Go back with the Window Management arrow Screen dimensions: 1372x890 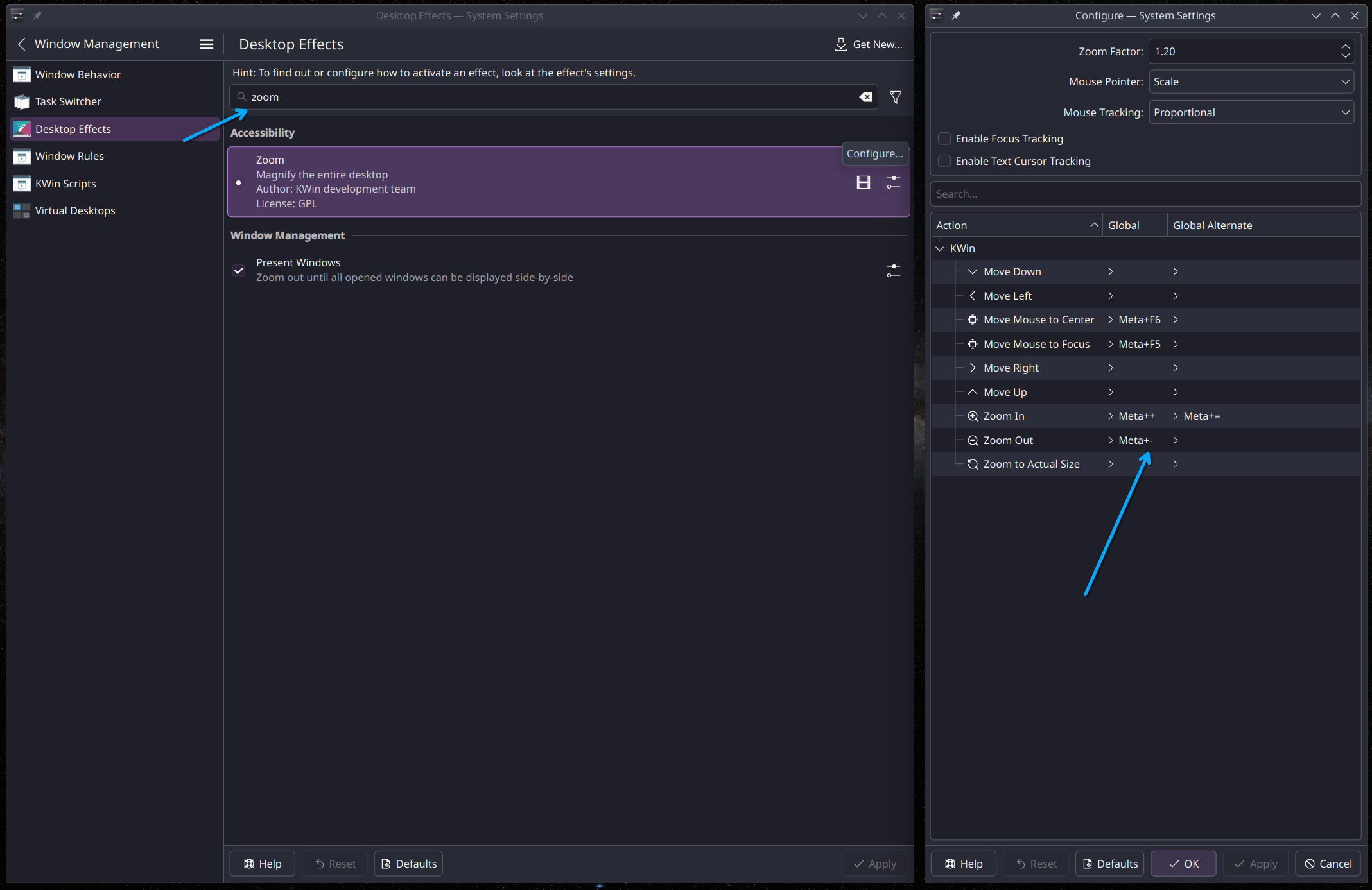pyautogui.click(x=22, y=44)
